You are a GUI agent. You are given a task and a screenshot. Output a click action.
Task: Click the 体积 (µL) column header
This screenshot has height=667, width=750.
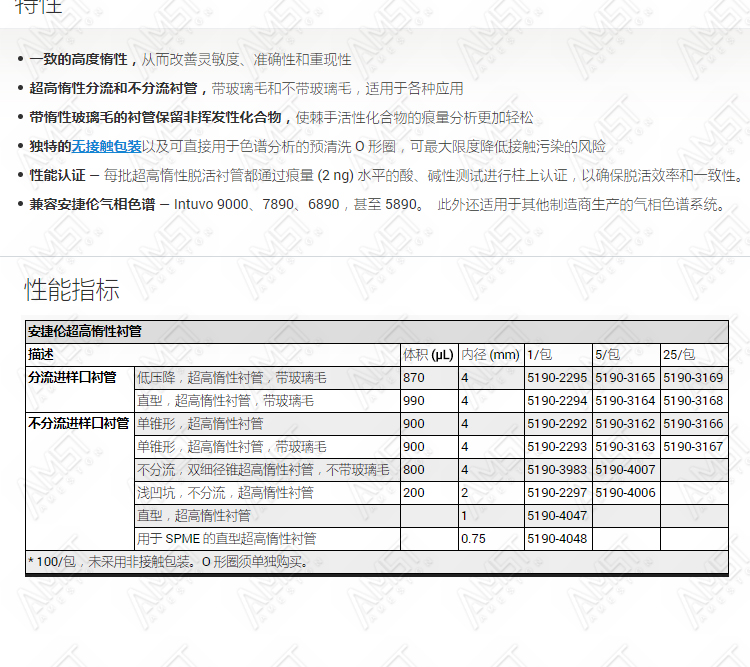coord(428,355)
